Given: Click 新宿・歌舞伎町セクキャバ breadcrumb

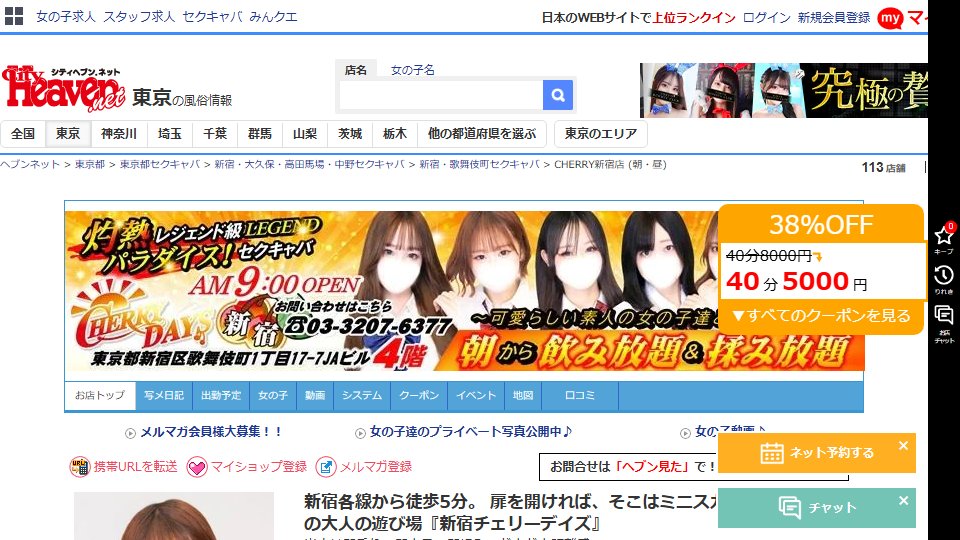Looking at the screenshot, I should [479, 164].
